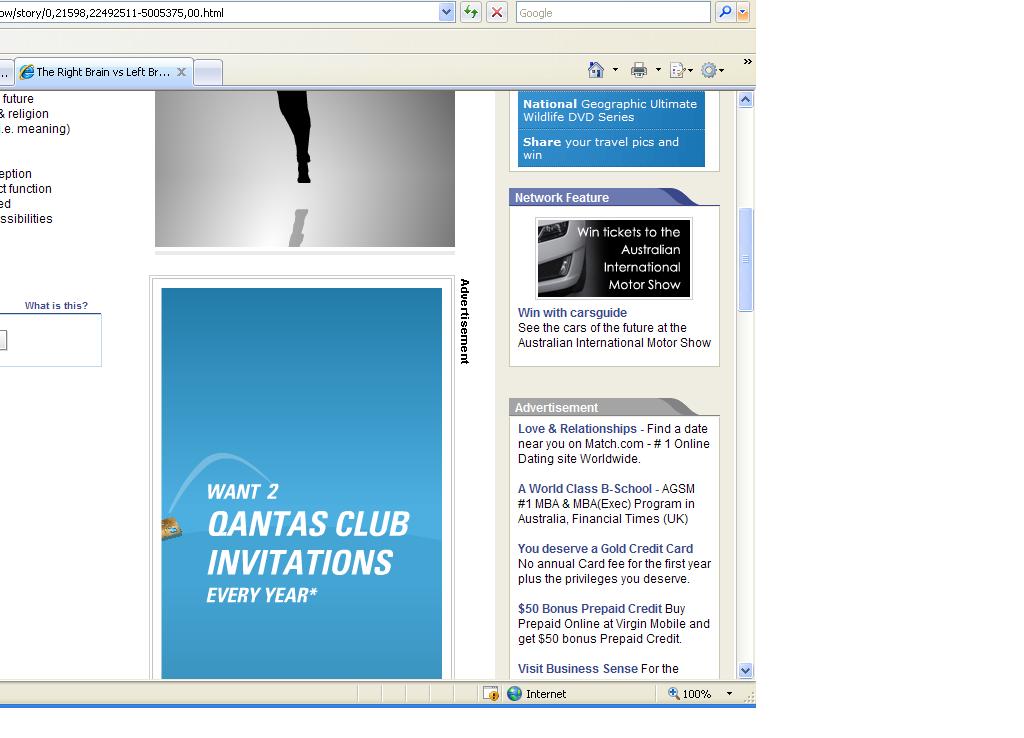Click the popup blocker status bar icon
The width and height of the screenshot is (1024, 738).
(490, 694)
